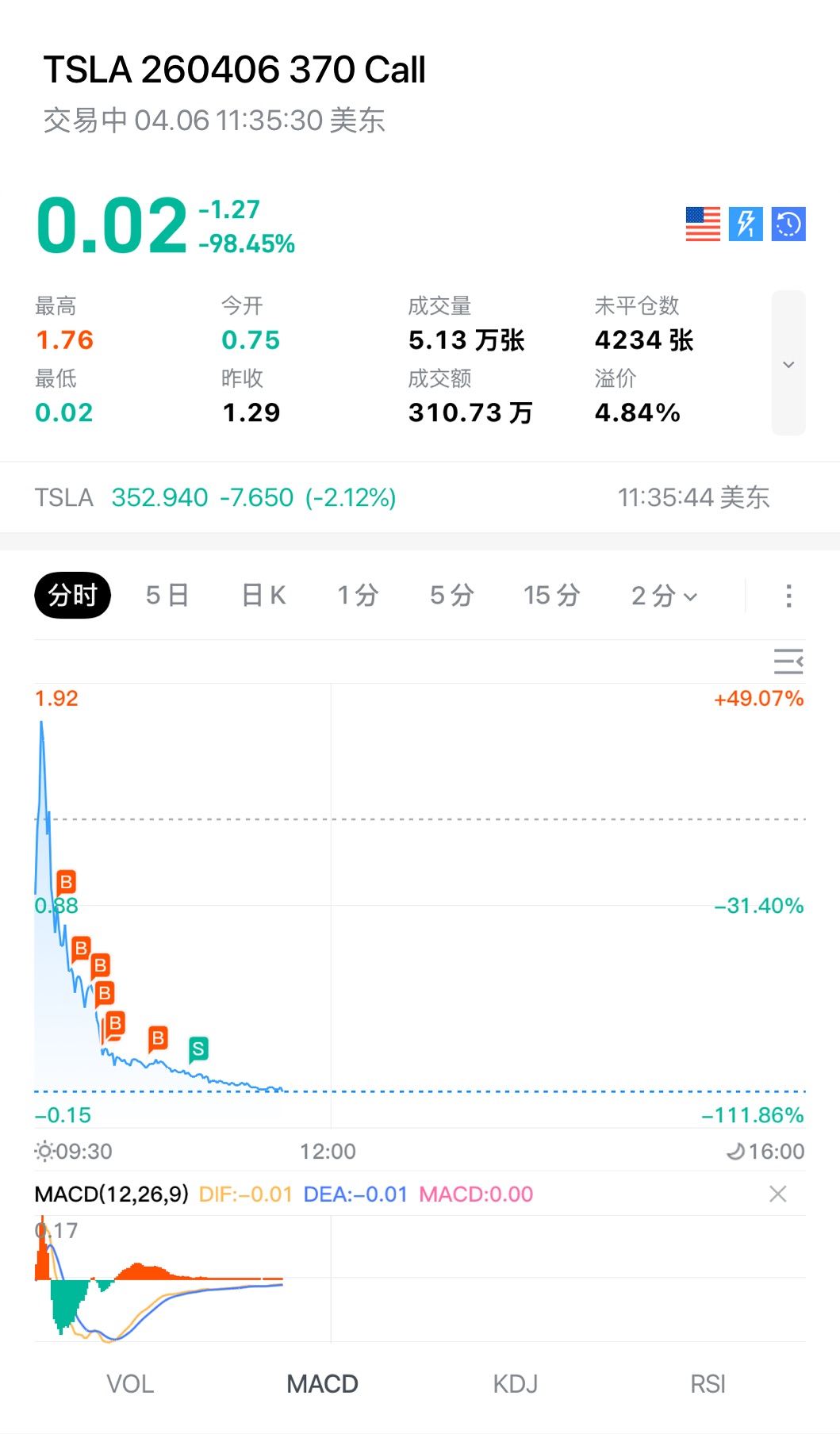Select the 1分 interval tab
The height and width of the screenshot is (1434, 840).
[358, 596]
